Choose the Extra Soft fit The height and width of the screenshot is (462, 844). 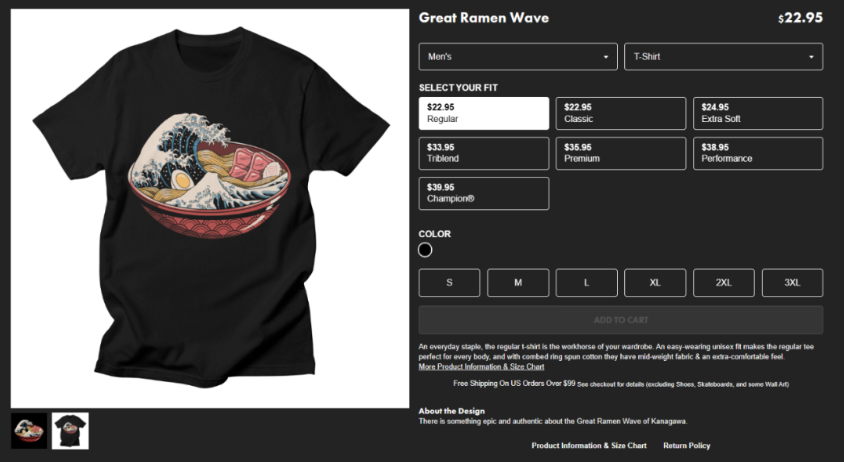(758, 113)
